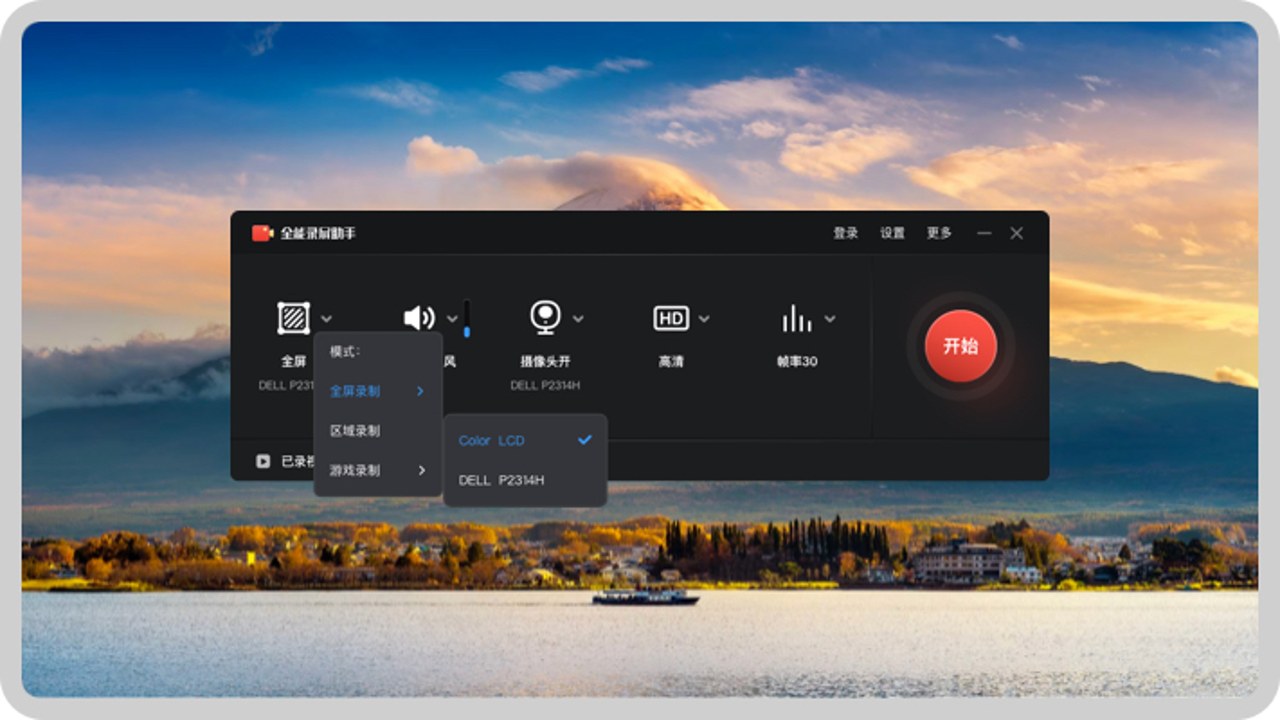Image resolution: width=1280 pixels, height=720 pixels.
Task: Open 设置 settings
Action: pyautogui.click(x=892, y=233)
